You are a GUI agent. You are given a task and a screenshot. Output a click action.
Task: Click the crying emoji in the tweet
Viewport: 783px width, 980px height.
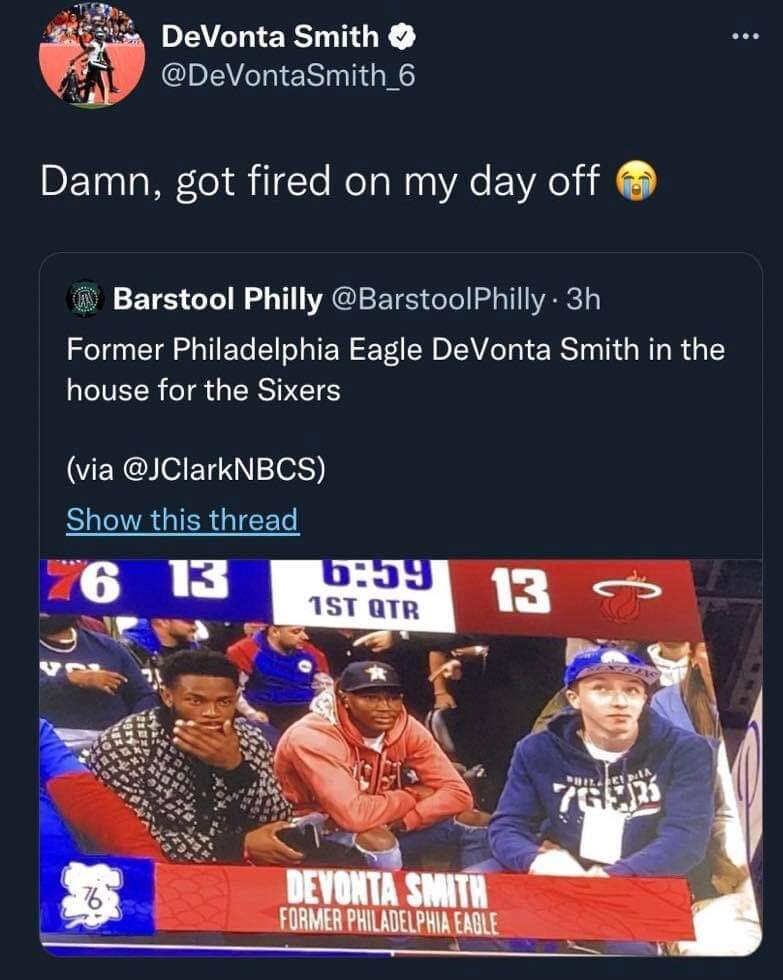(x=637, y=181)
